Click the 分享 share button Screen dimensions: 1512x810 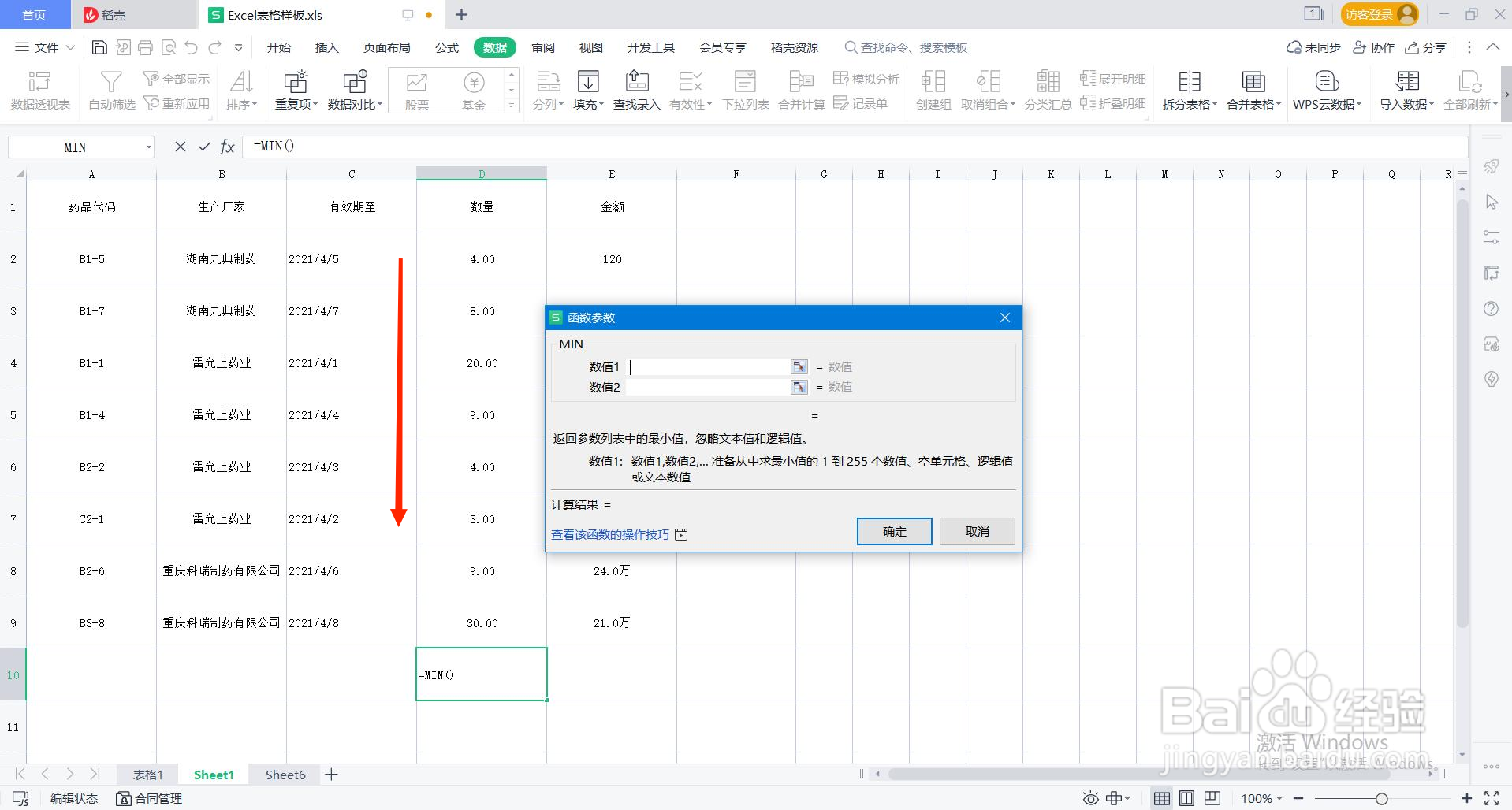[1426, 47]
